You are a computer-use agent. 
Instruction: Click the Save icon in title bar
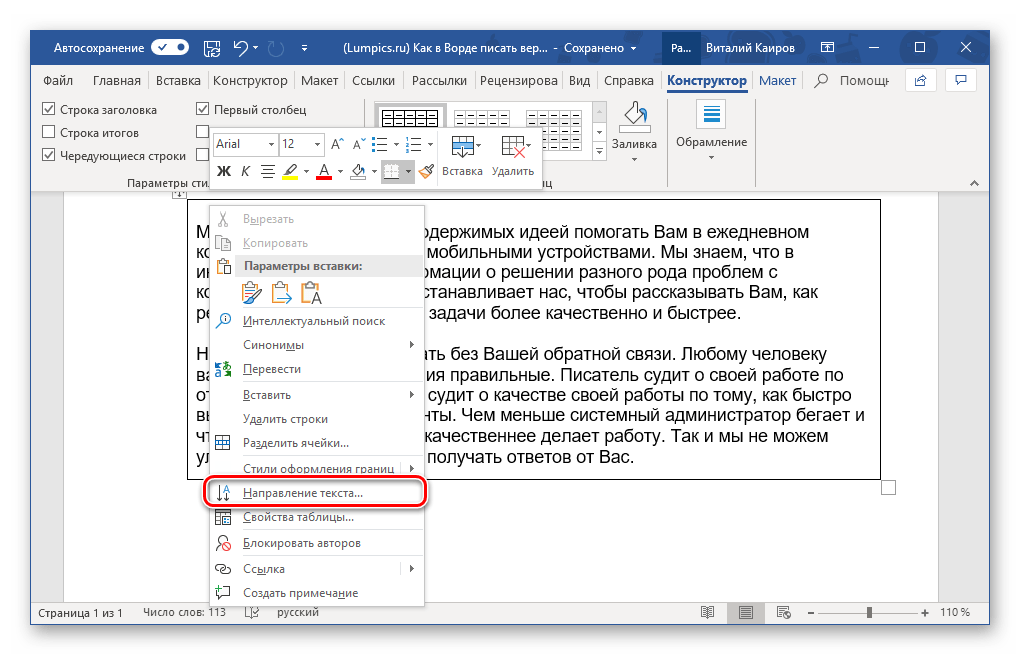pos(211,48)
